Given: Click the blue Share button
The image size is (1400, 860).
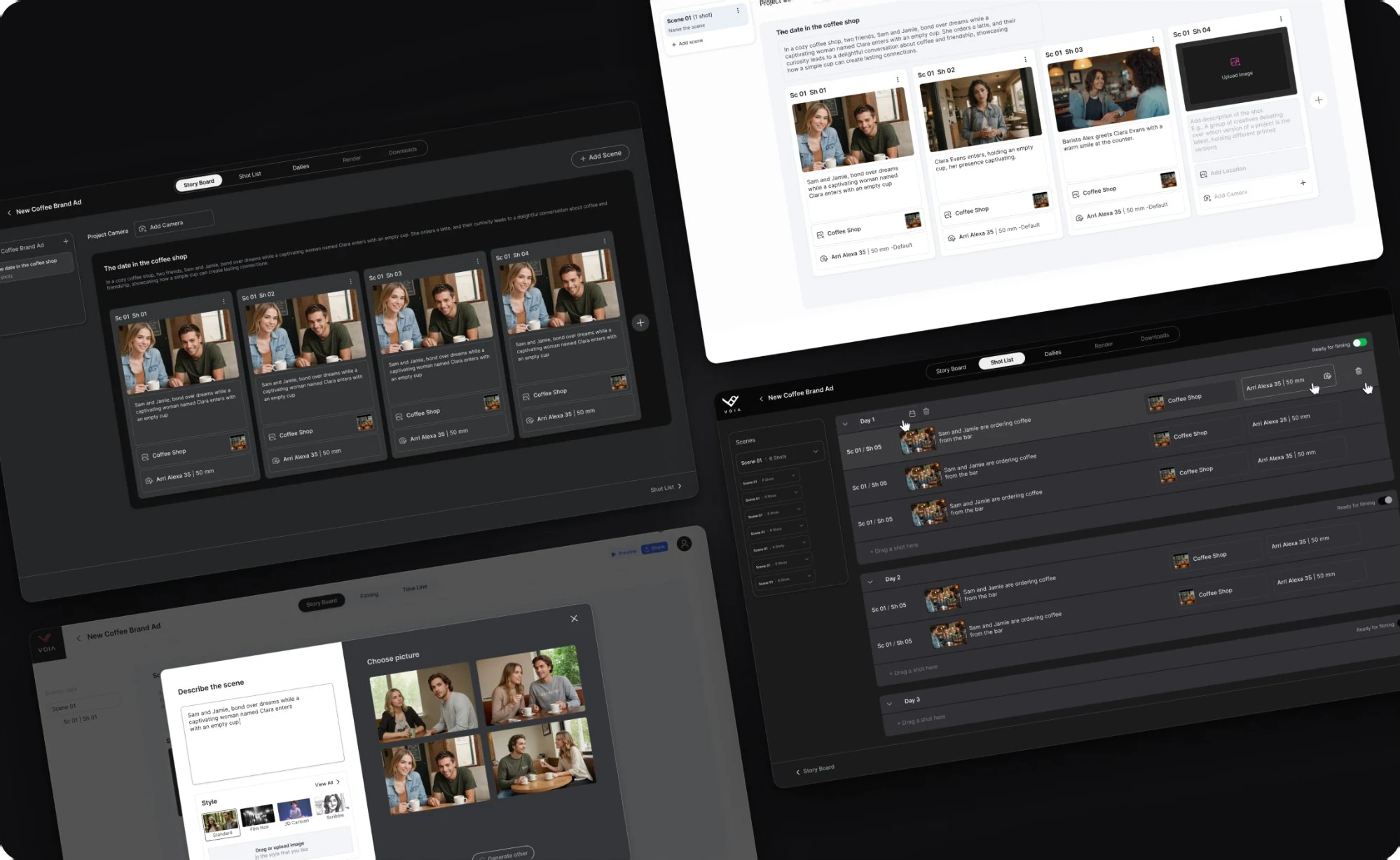Looking at the screenshot, I should [654, 548].
